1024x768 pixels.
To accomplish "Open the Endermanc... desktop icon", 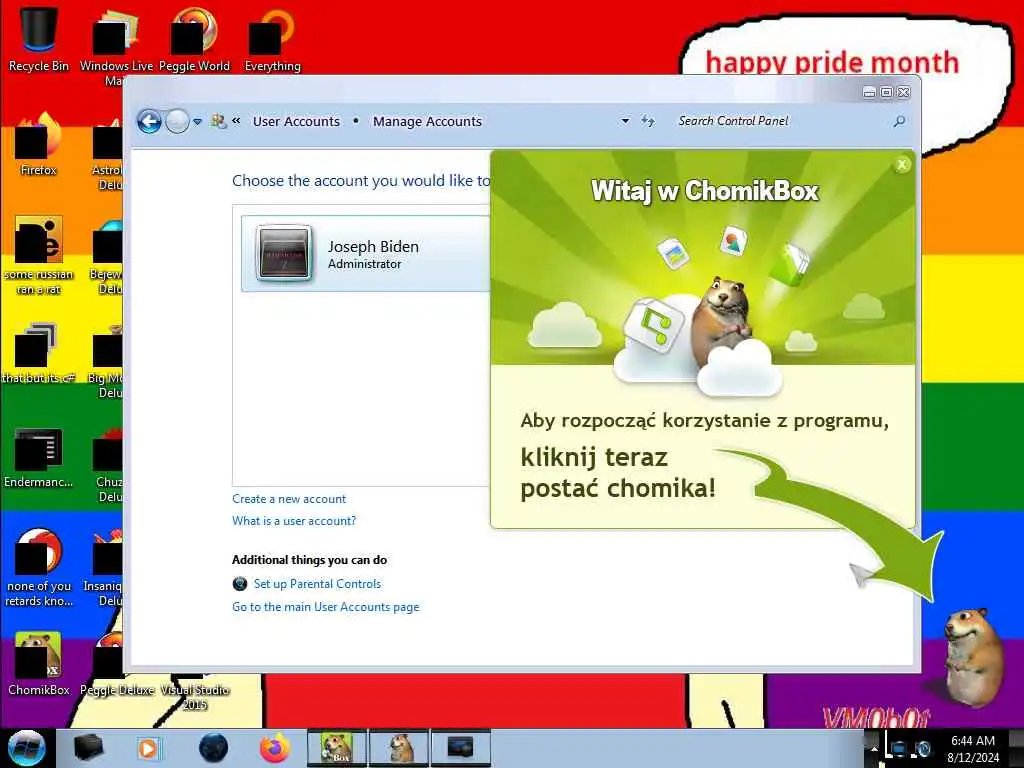I will [39, 457].
